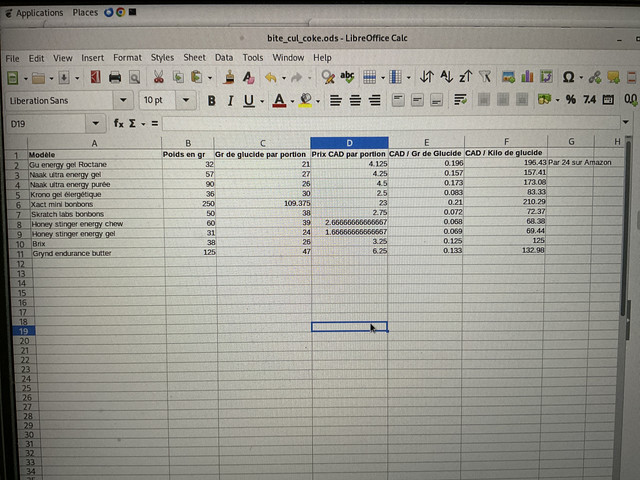Toggle Wrap Text

[x=460, y=100]
